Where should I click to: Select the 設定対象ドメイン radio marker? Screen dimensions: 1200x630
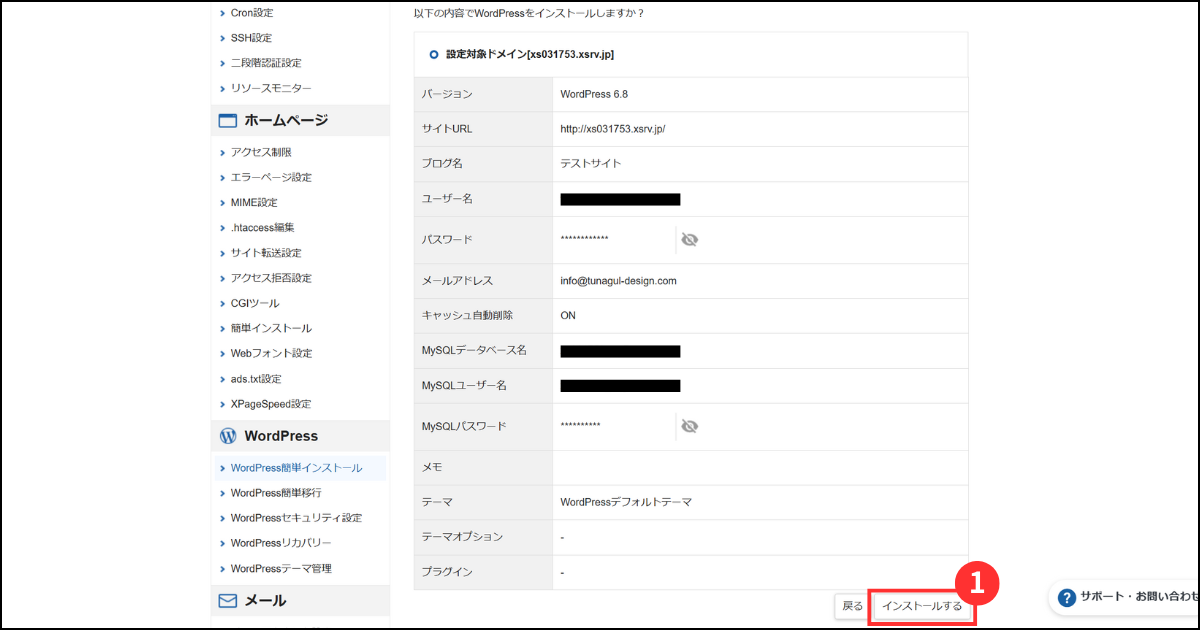click(434, 54)
